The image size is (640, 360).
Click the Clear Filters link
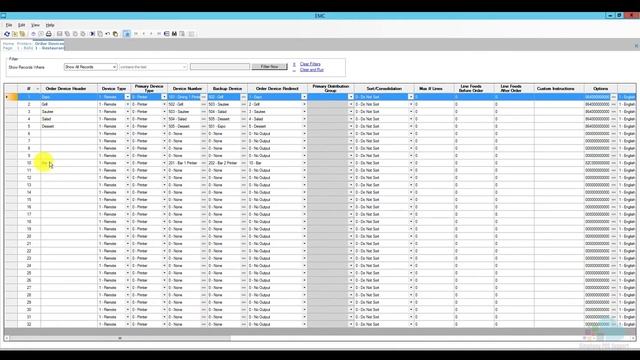pos(310,64)
